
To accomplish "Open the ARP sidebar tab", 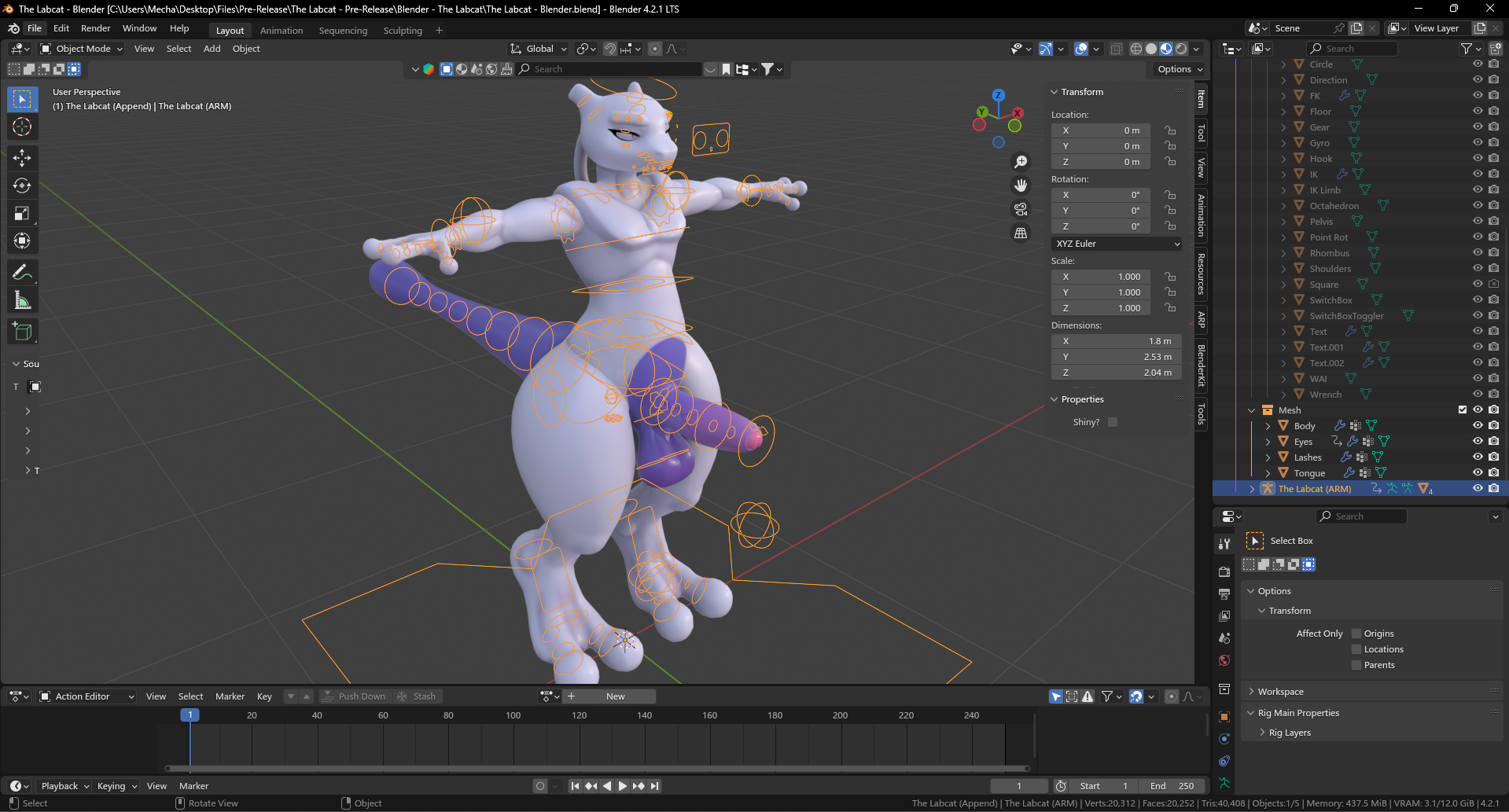I will pyautogui.click(x=1202, y=319).
